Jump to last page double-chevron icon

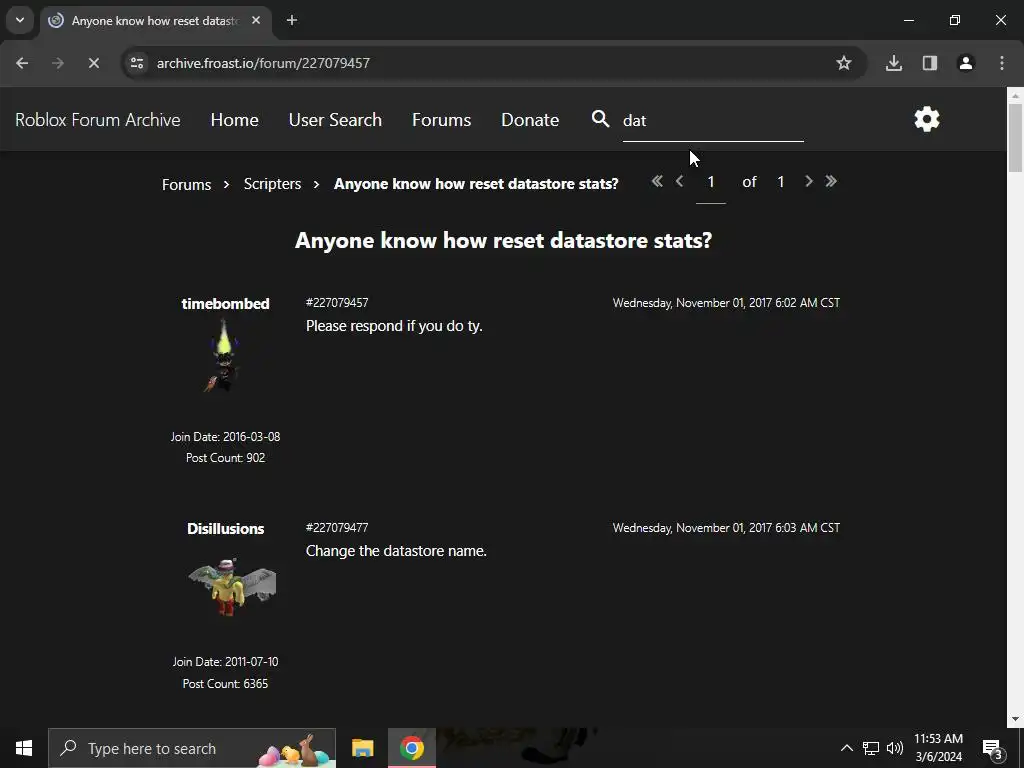(x=831, y=182)
